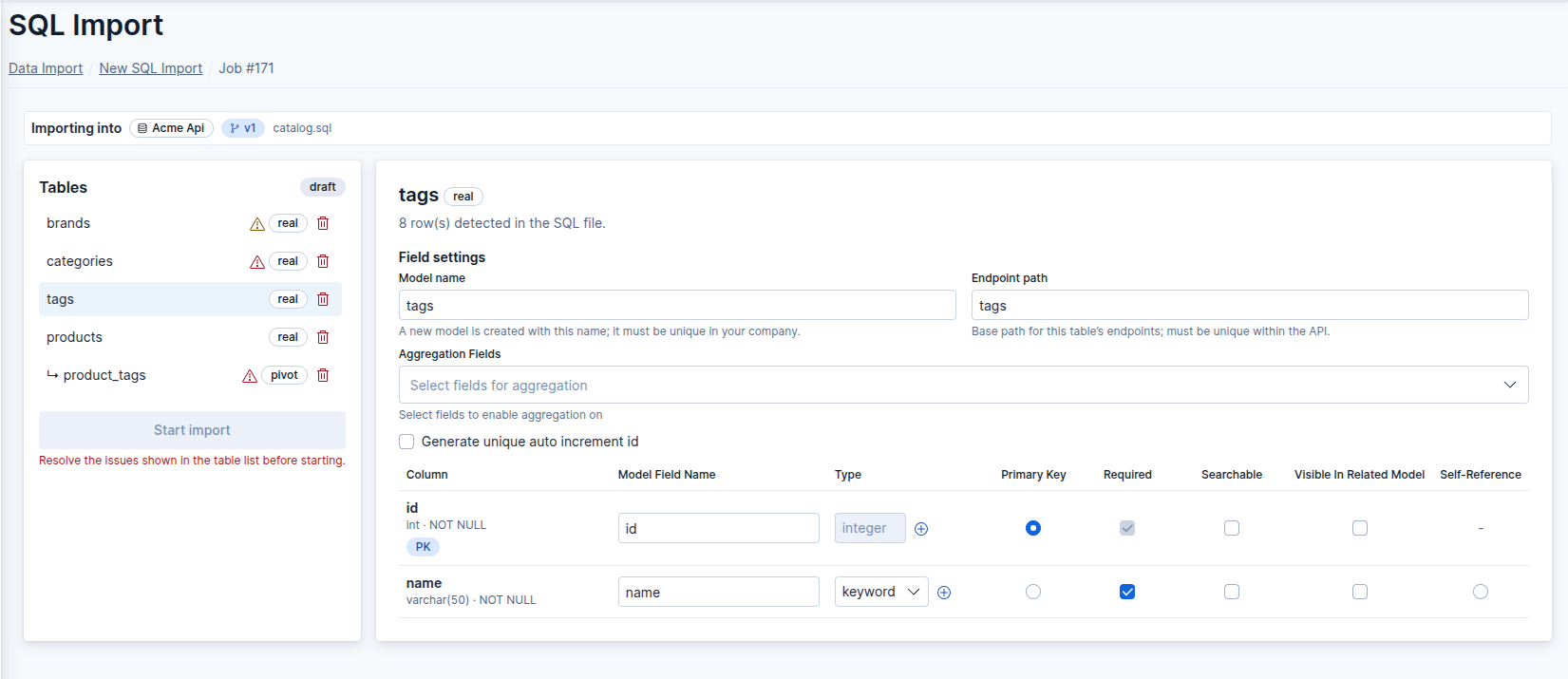The width and height of the screenshot is (1568, 679).
Task: Focus the Model name input field
Action: pos(677,305)
